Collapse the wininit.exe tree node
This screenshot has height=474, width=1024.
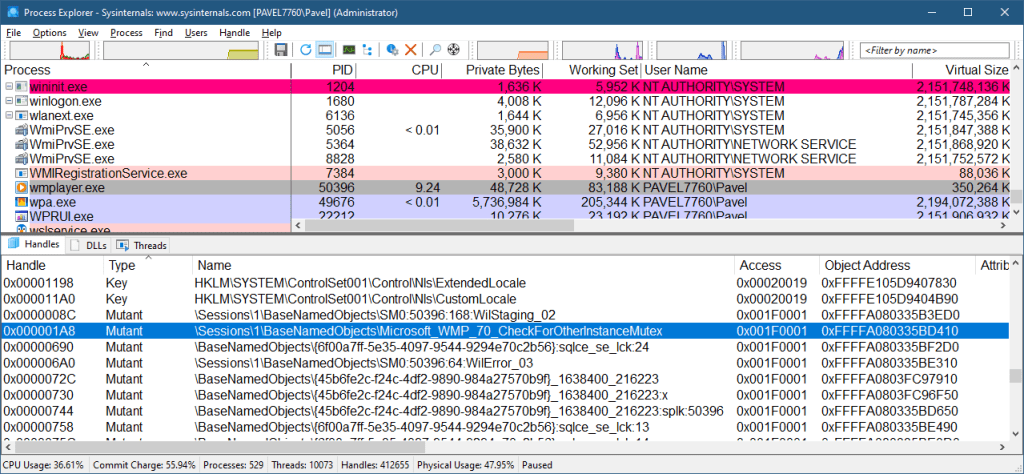point(8,87)
